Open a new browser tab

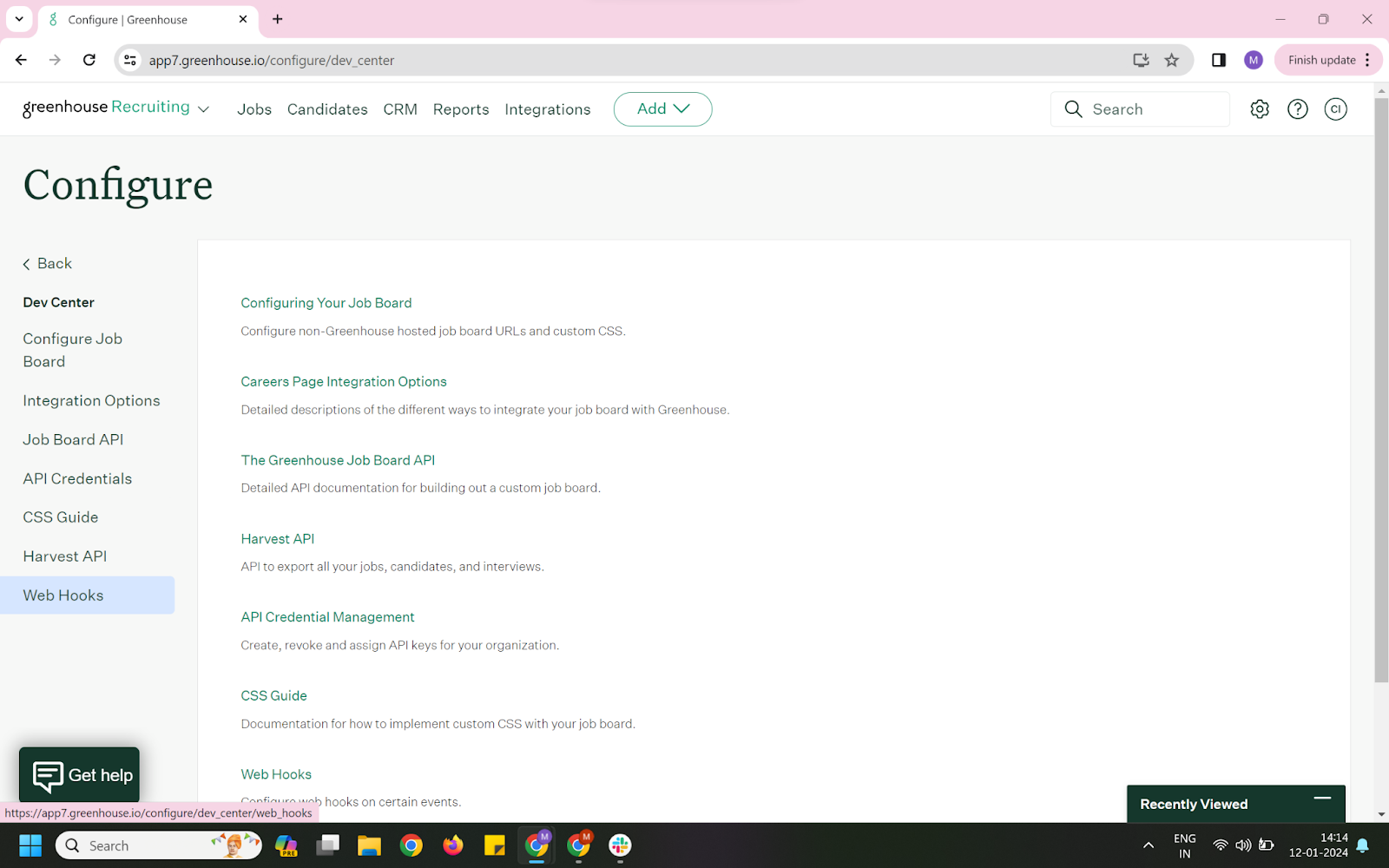pyautogui.click(x=278, y=19)
